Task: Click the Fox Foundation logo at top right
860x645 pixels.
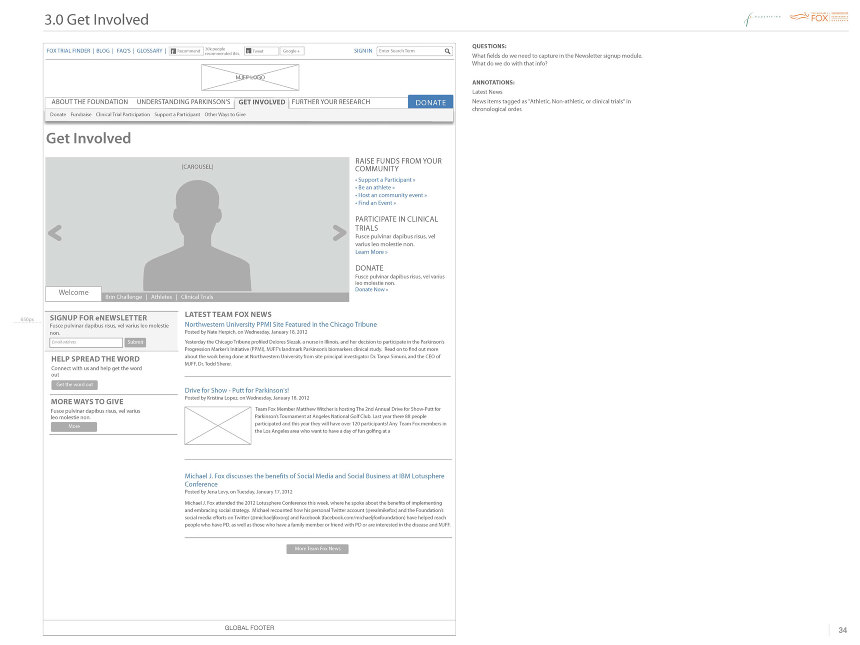Action: tap(819, 17)
